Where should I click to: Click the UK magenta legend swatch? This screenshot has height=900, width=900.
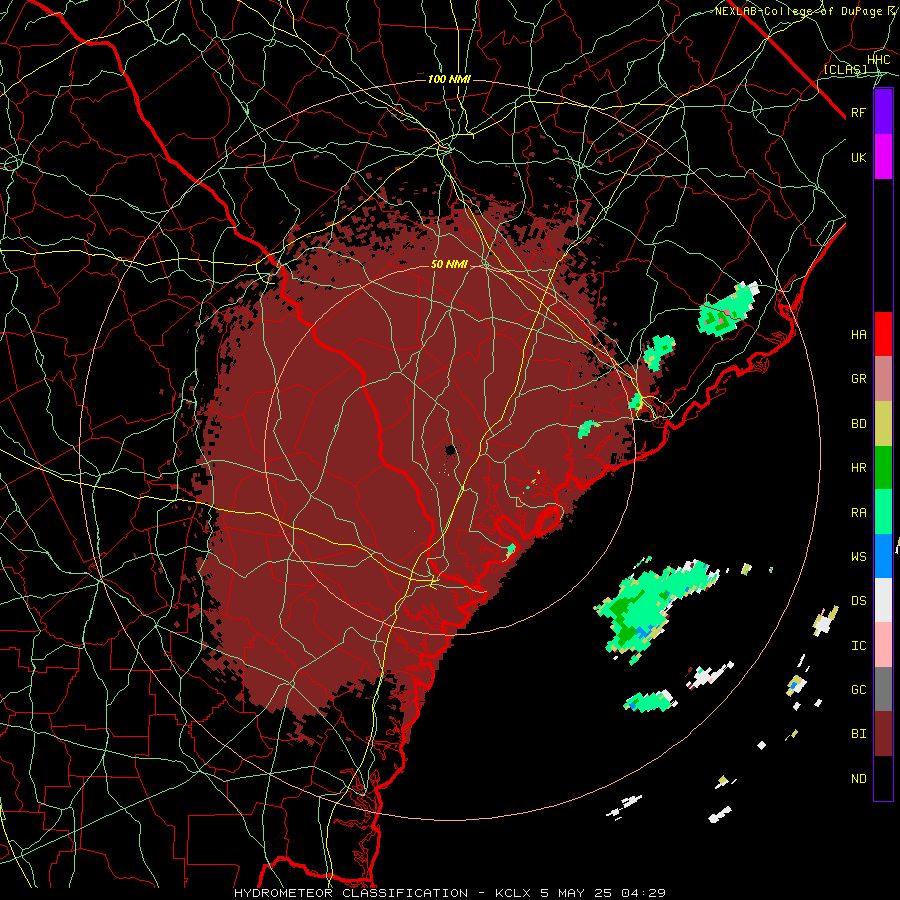click(x=883, y=157)
